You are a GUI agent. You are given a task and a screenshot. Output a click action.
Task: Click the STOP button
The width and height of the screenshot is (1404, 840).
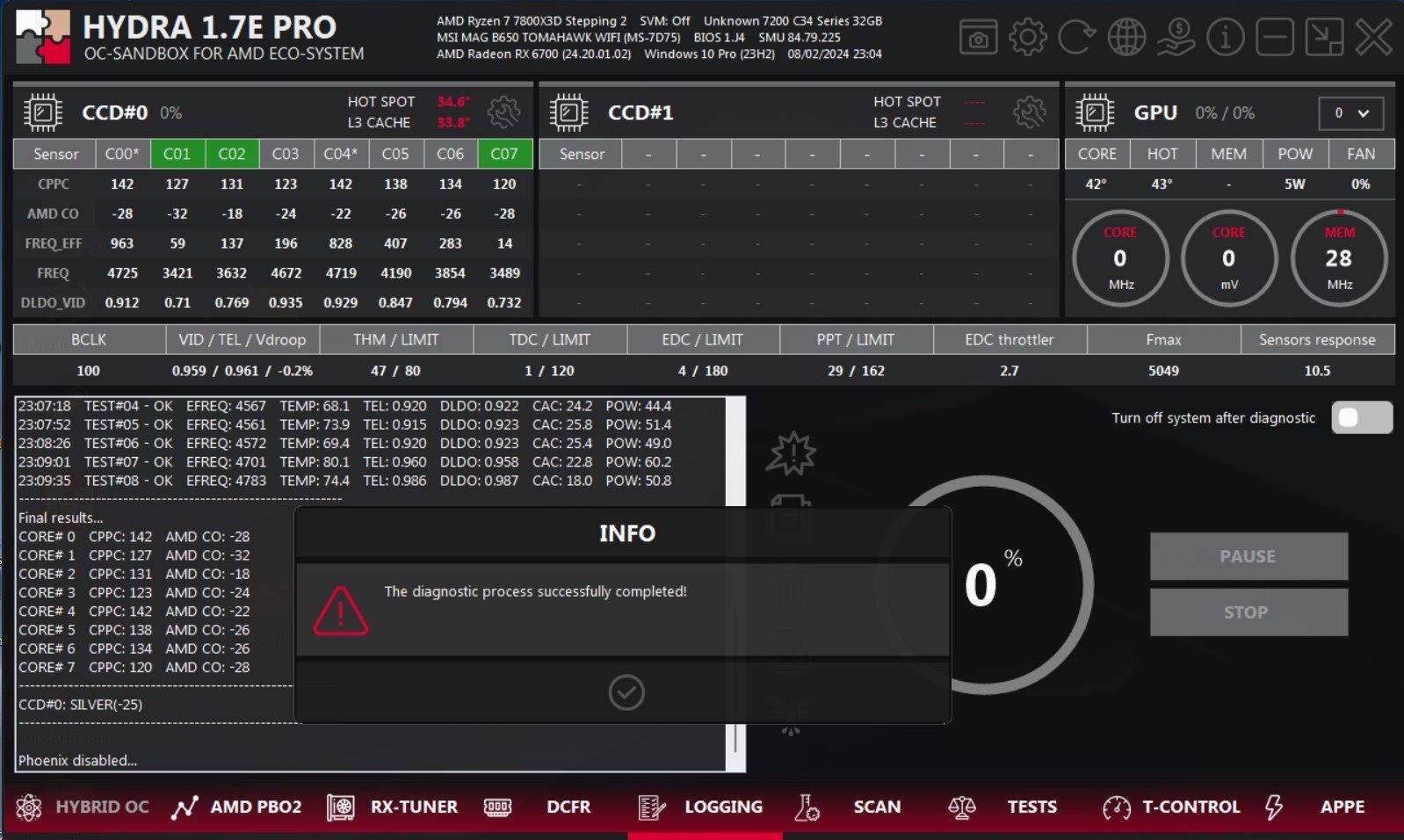point(1248,612)
